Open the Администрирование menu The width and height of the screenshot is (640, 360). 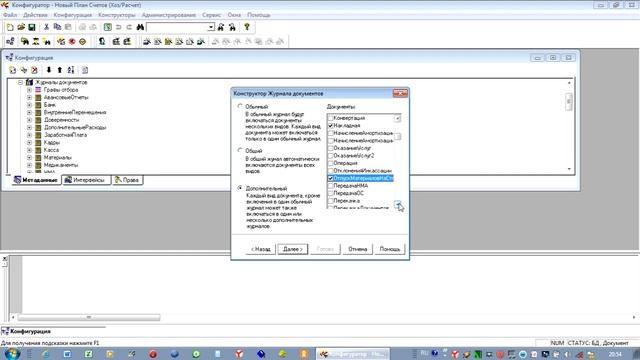169,15
